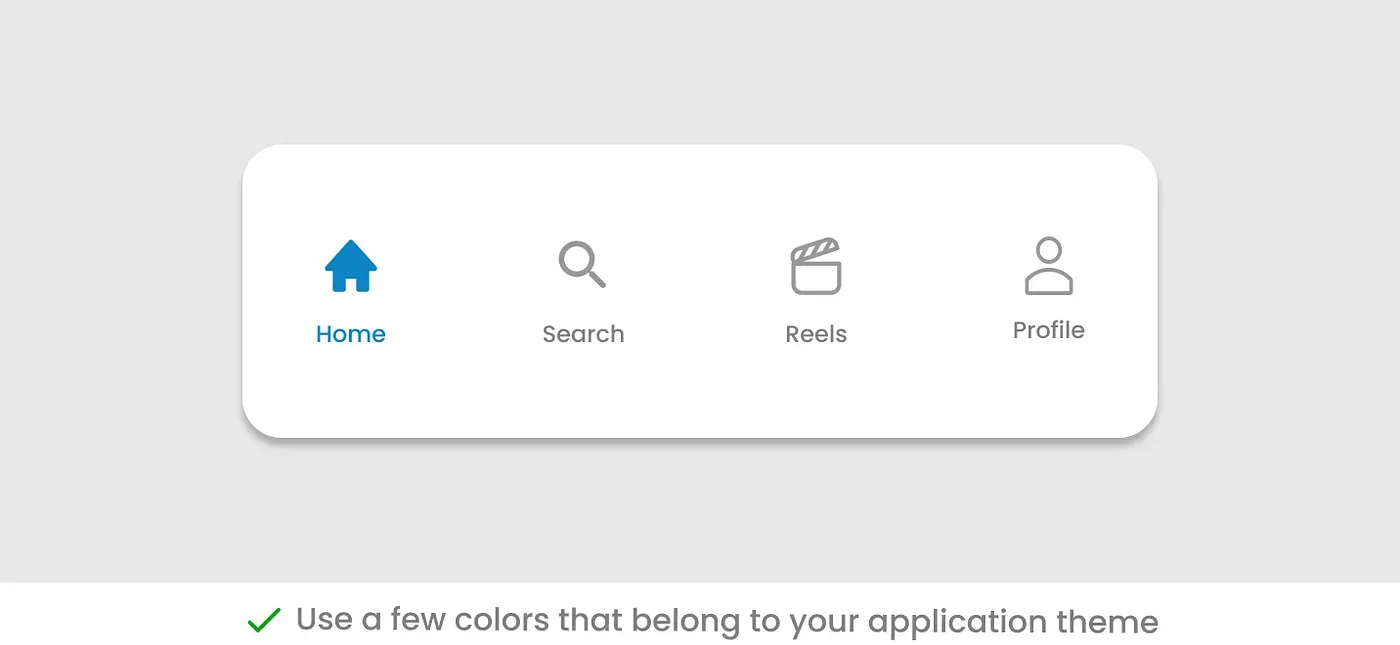Screen dimensions: 1400x645
Task: Click the handle of the Search magnifier
Action: (597, 279)
